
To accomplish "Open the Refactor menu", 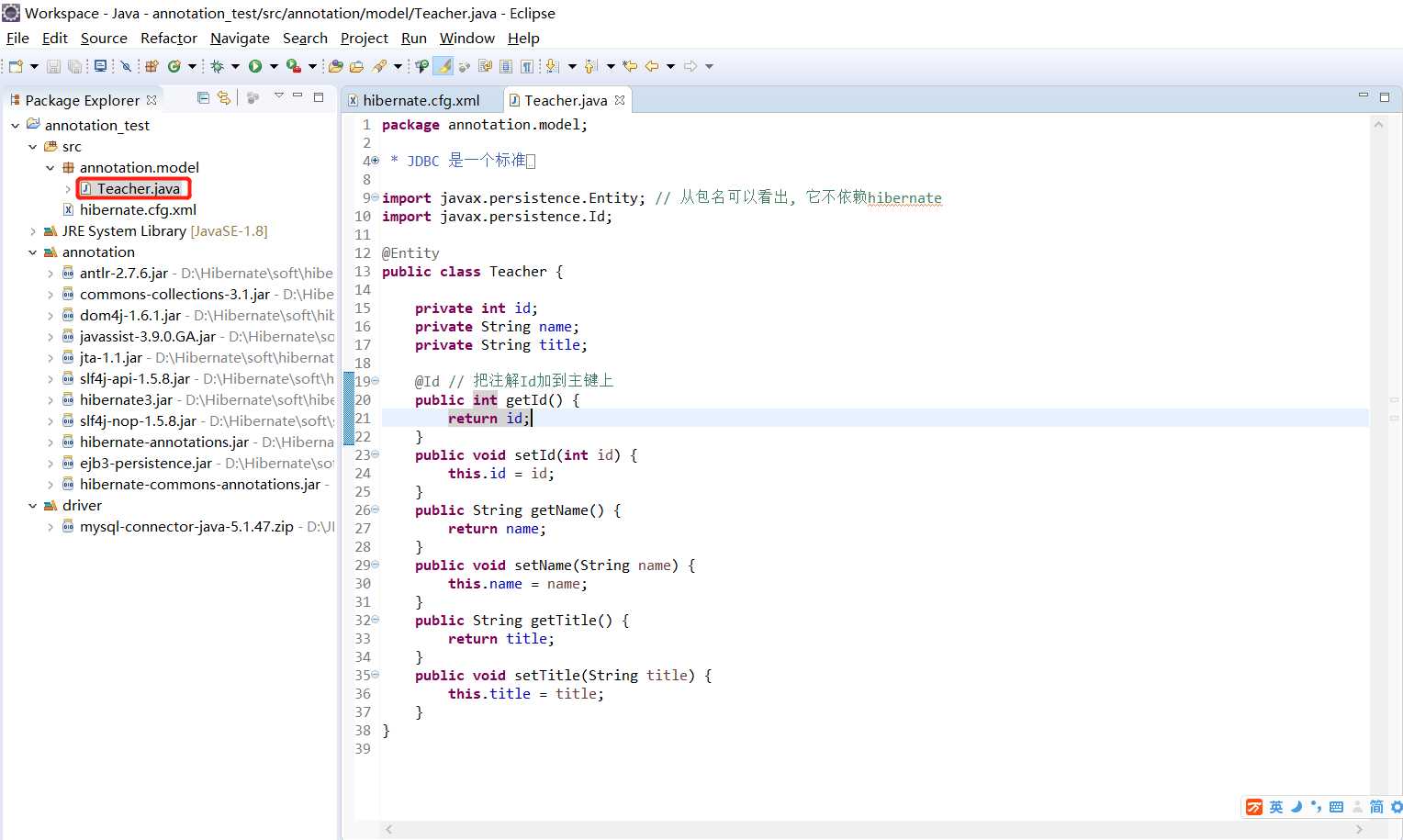I will (168, 38).
